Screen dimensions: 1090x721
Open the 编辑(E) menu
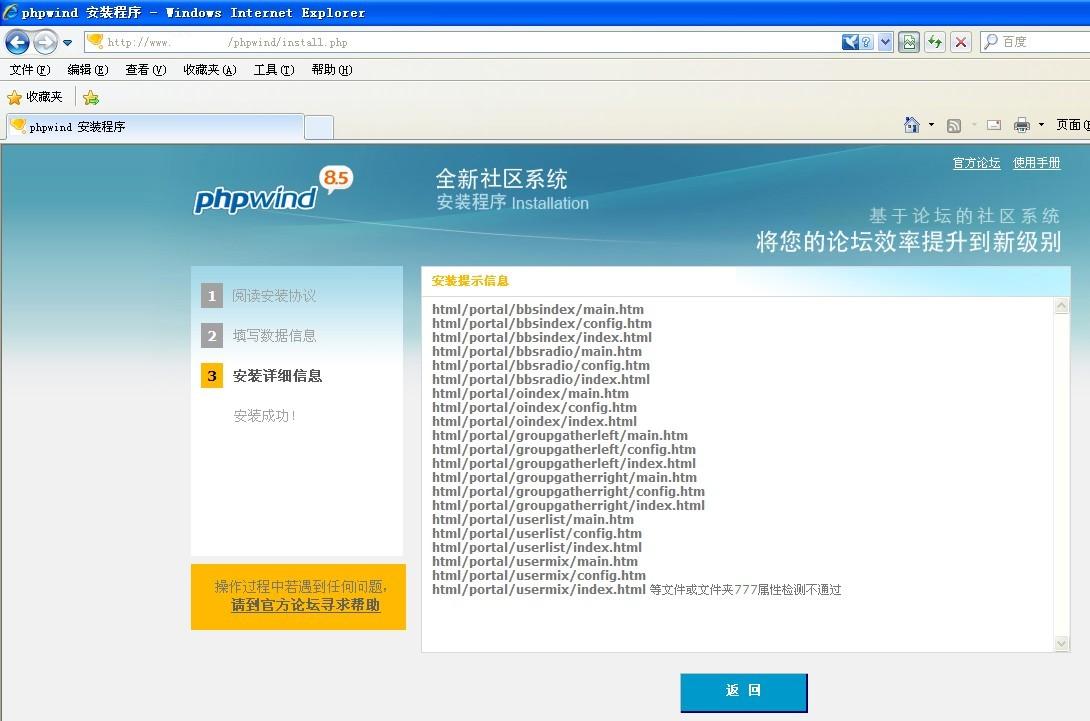88,70
